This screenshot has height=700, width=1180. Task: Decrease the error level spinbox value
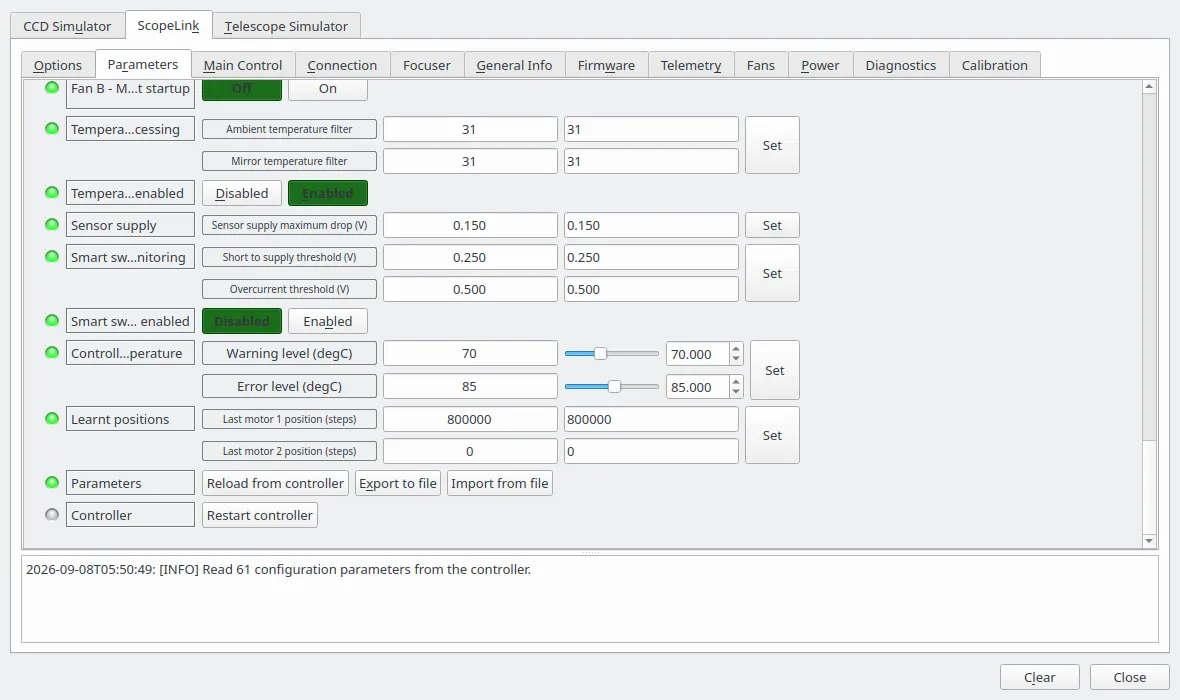tap(736, 392)
